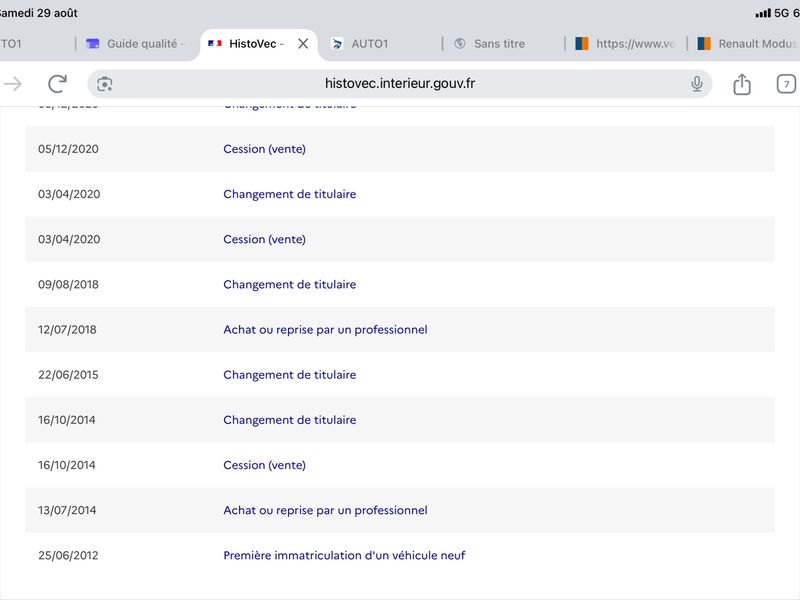Open the tab overview showing 7 tabs
Screen dimensions: 800x600
786,84
